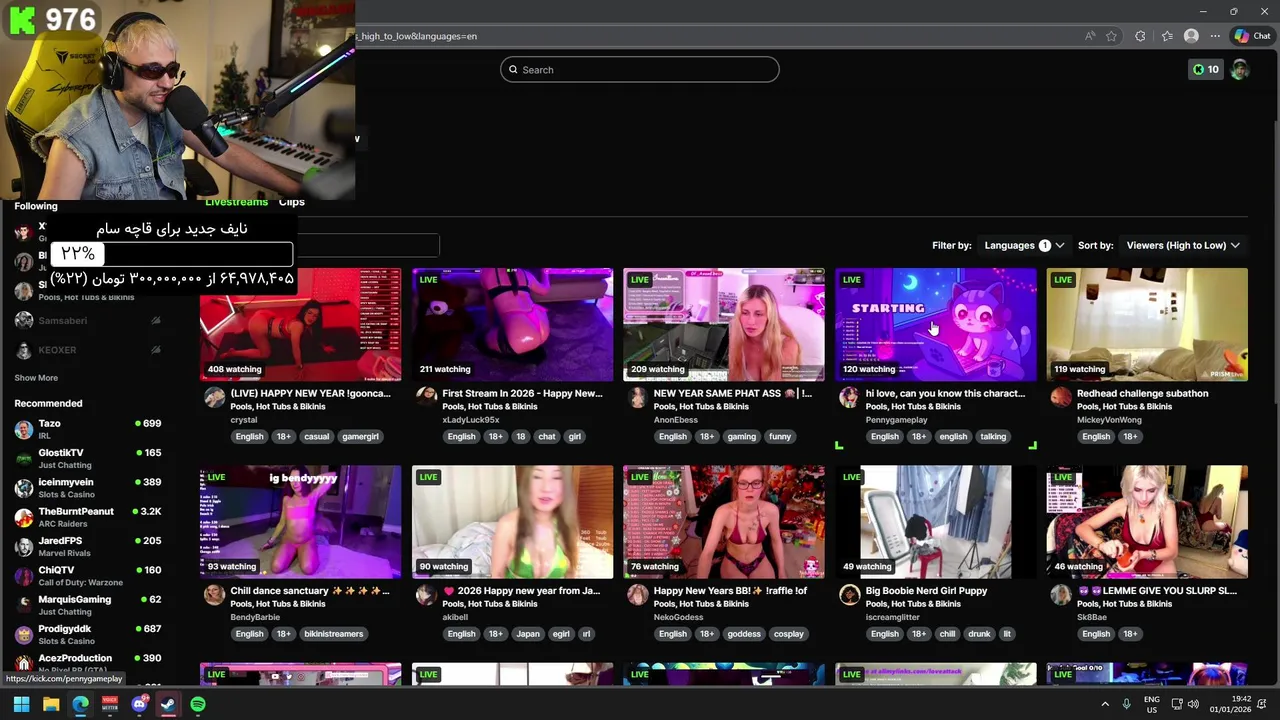The height and width of the screenshot is (720, 1280).
Task: Open the Favorites list icon
Action: pyautogui.click(x=1167, y=36)
